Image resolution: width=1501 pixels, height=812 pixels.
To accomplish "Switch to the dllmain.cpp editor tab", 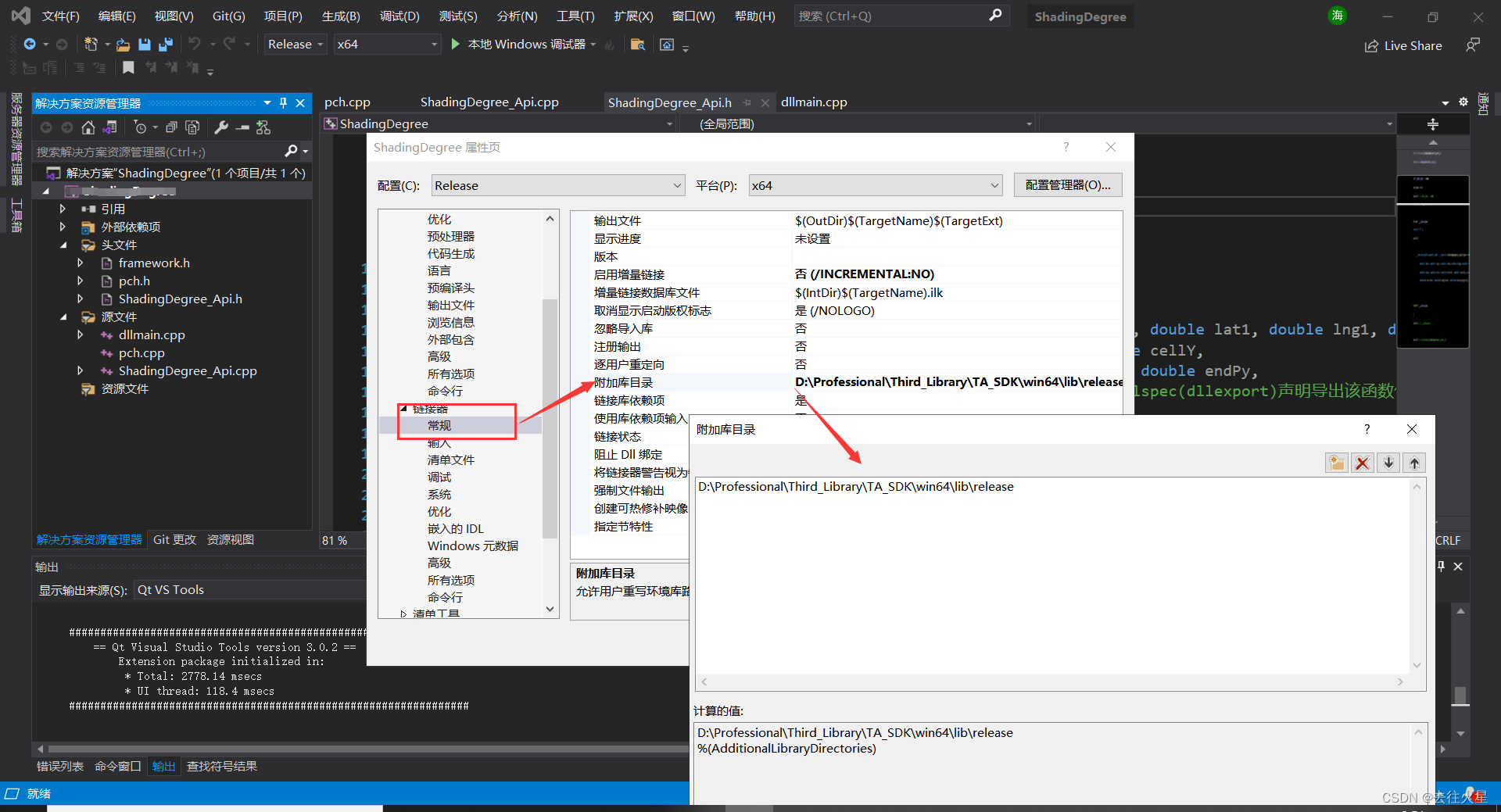I will [x=814, y=102].
